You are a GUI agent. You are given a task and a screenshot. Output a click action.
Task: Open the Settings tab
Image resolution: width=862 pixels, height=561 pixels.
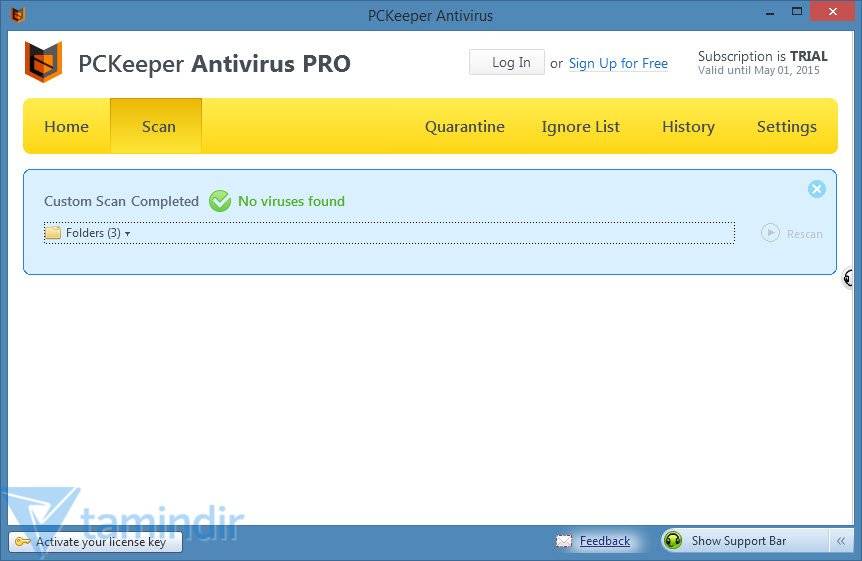pyautogui.click(x=786, y=127)
